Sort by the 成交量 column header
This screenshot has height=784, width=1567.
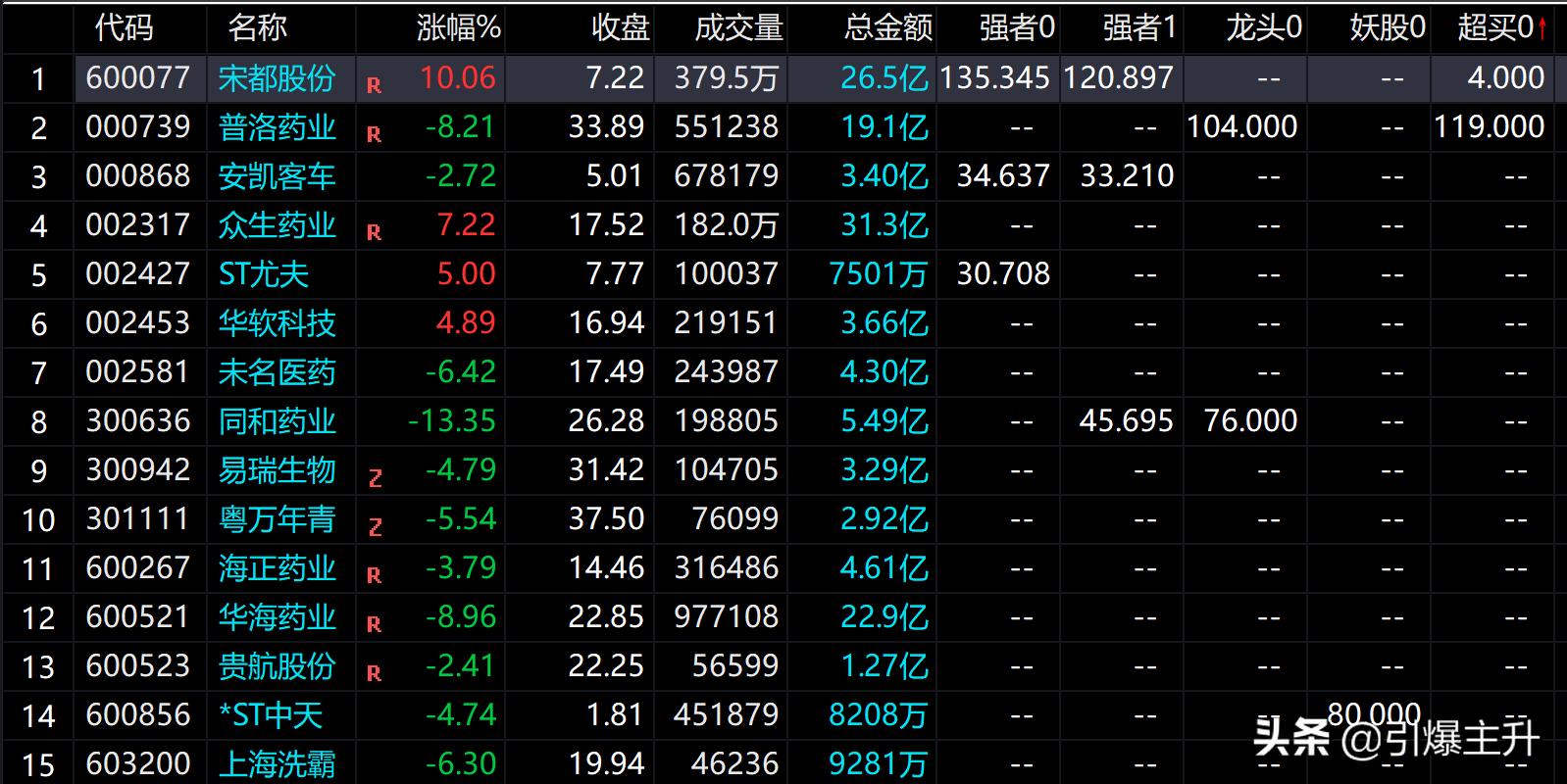[739, 27]
